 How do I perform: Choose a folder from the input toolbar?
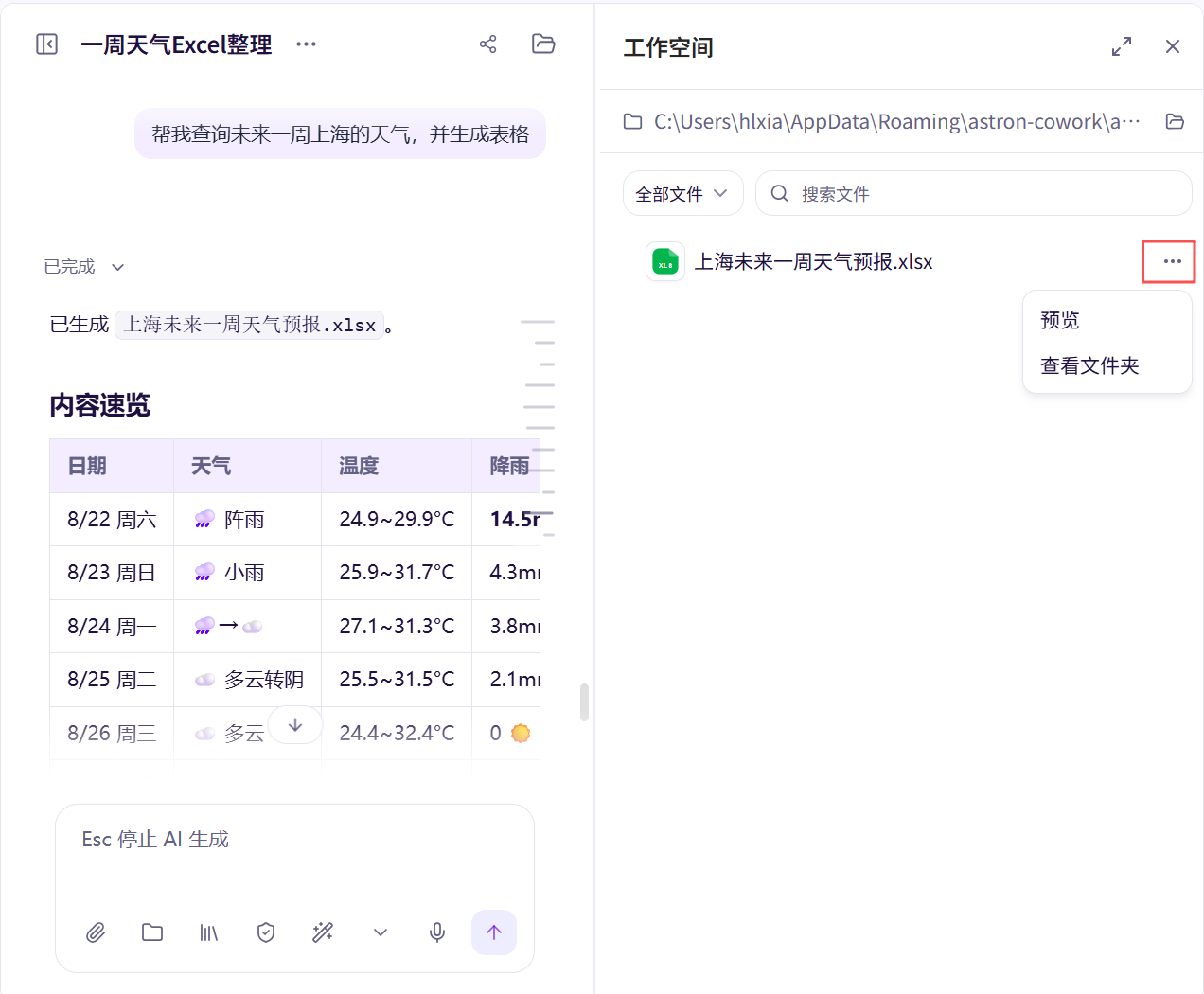[x=152, y=932]
